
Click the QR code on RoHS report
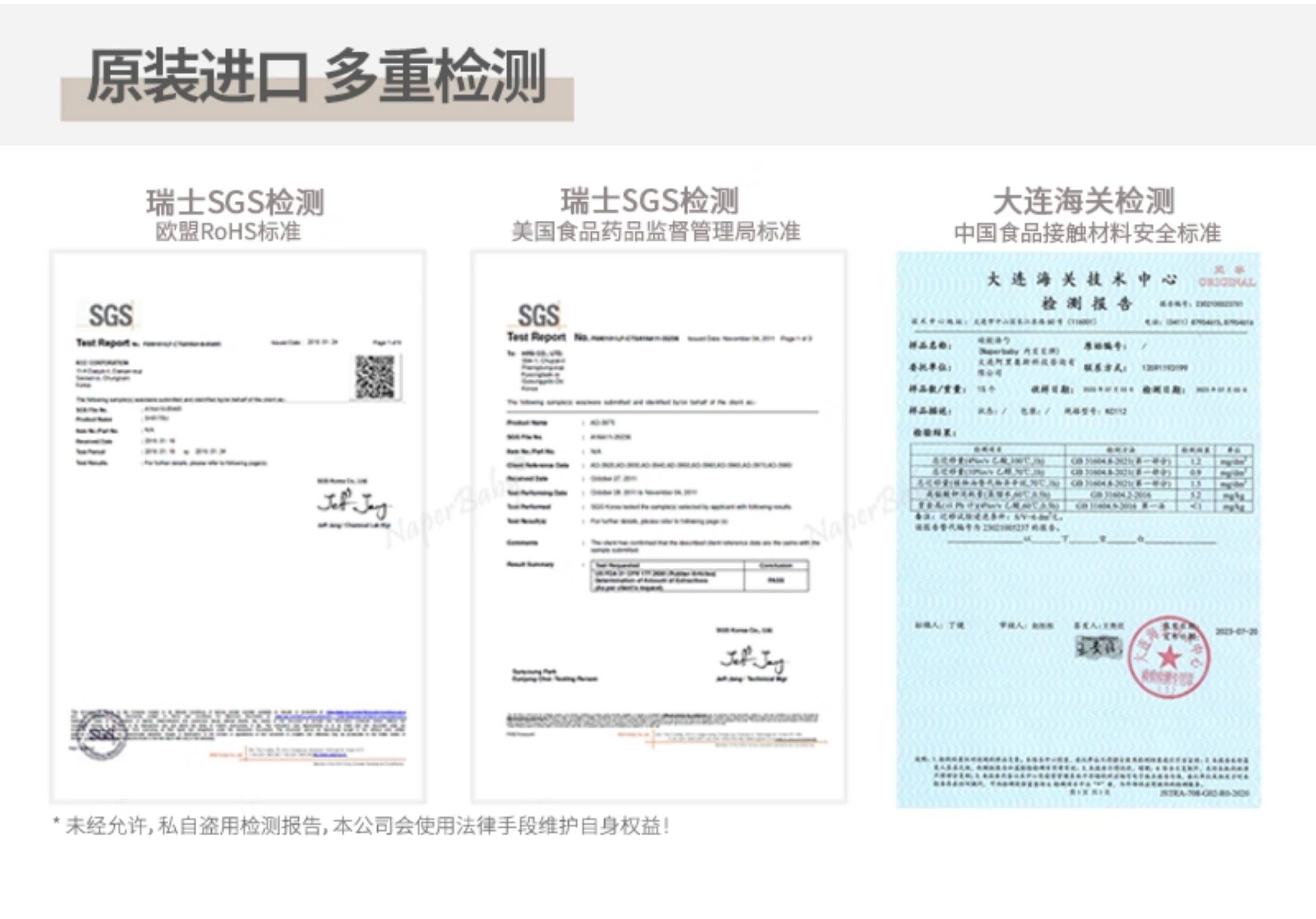click(375, 377)
